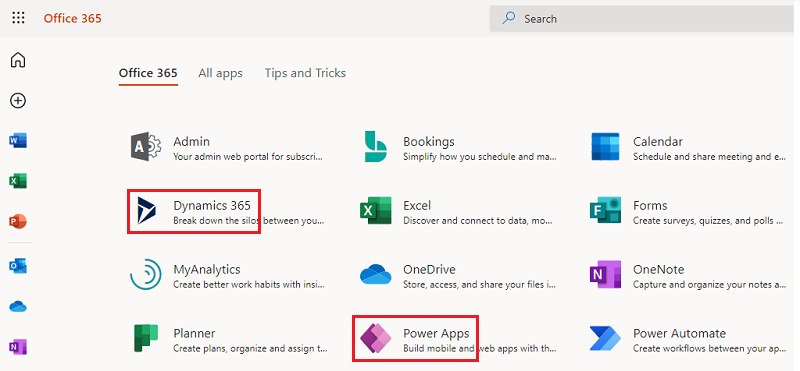Image resolution: width=800 pixels, height=371 pixels.
Task: Open the MyAnalytics app tile
Action: (x=228, y=276)
